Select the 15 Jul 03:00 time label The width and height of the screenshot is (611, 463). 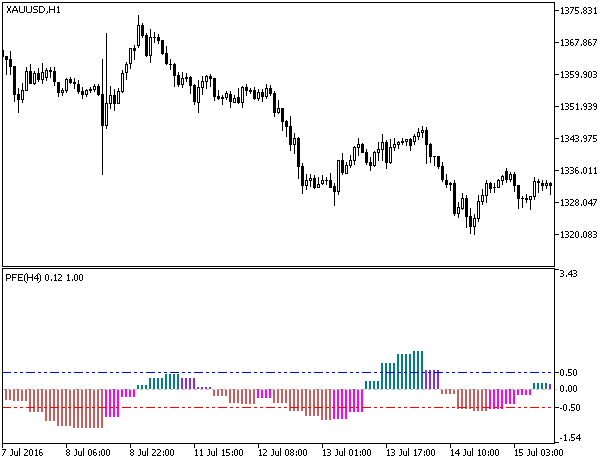(x=539, y=453)
